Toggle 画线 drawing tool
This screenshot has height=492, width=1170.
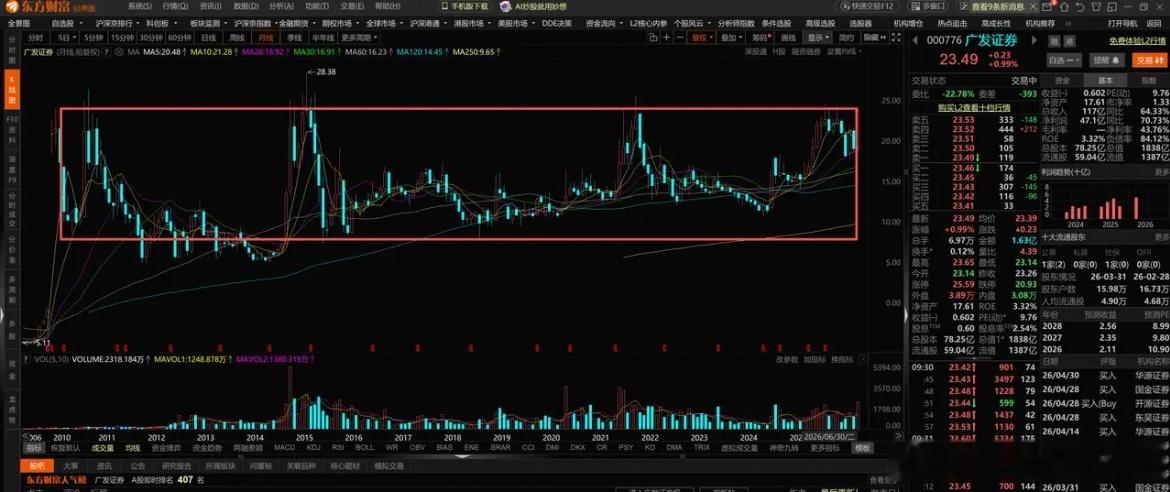tap(788, 37)
